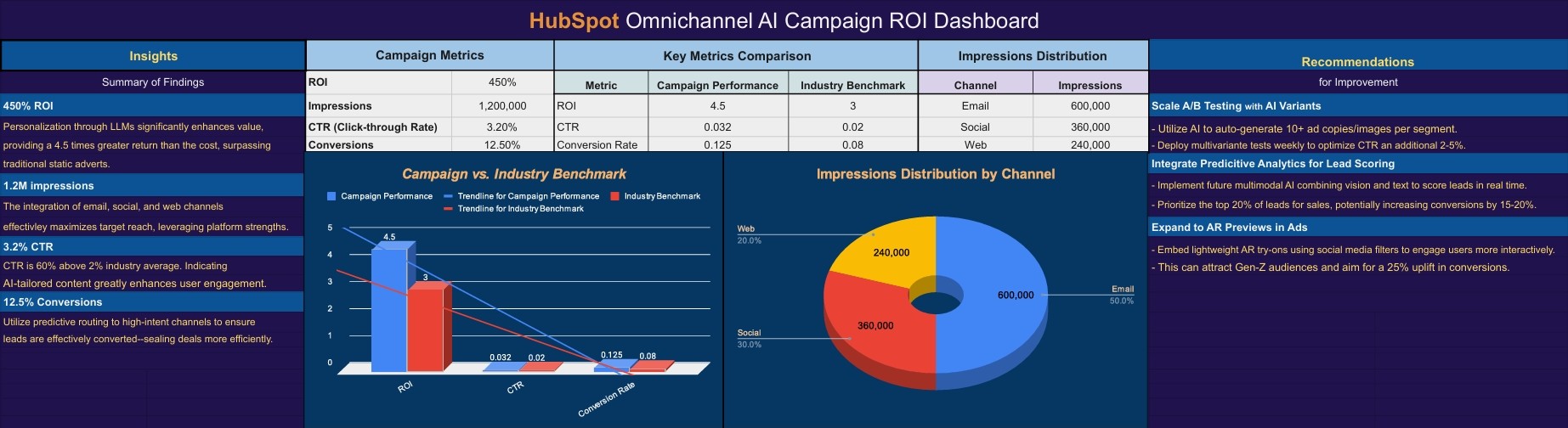Viewport: 1568px width, 428px height.
Task: Click the Campaign Metrics header cell
Action: [430, 55]
